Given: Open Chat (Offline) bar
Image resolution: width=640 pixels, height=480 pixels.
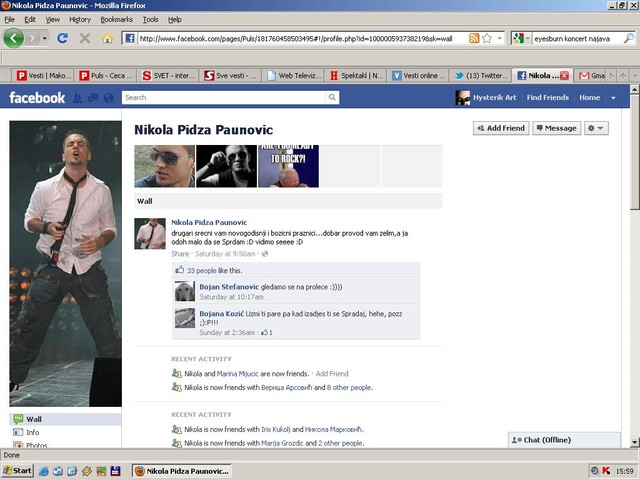Looking at the screenshot, I should pos(564,440).
